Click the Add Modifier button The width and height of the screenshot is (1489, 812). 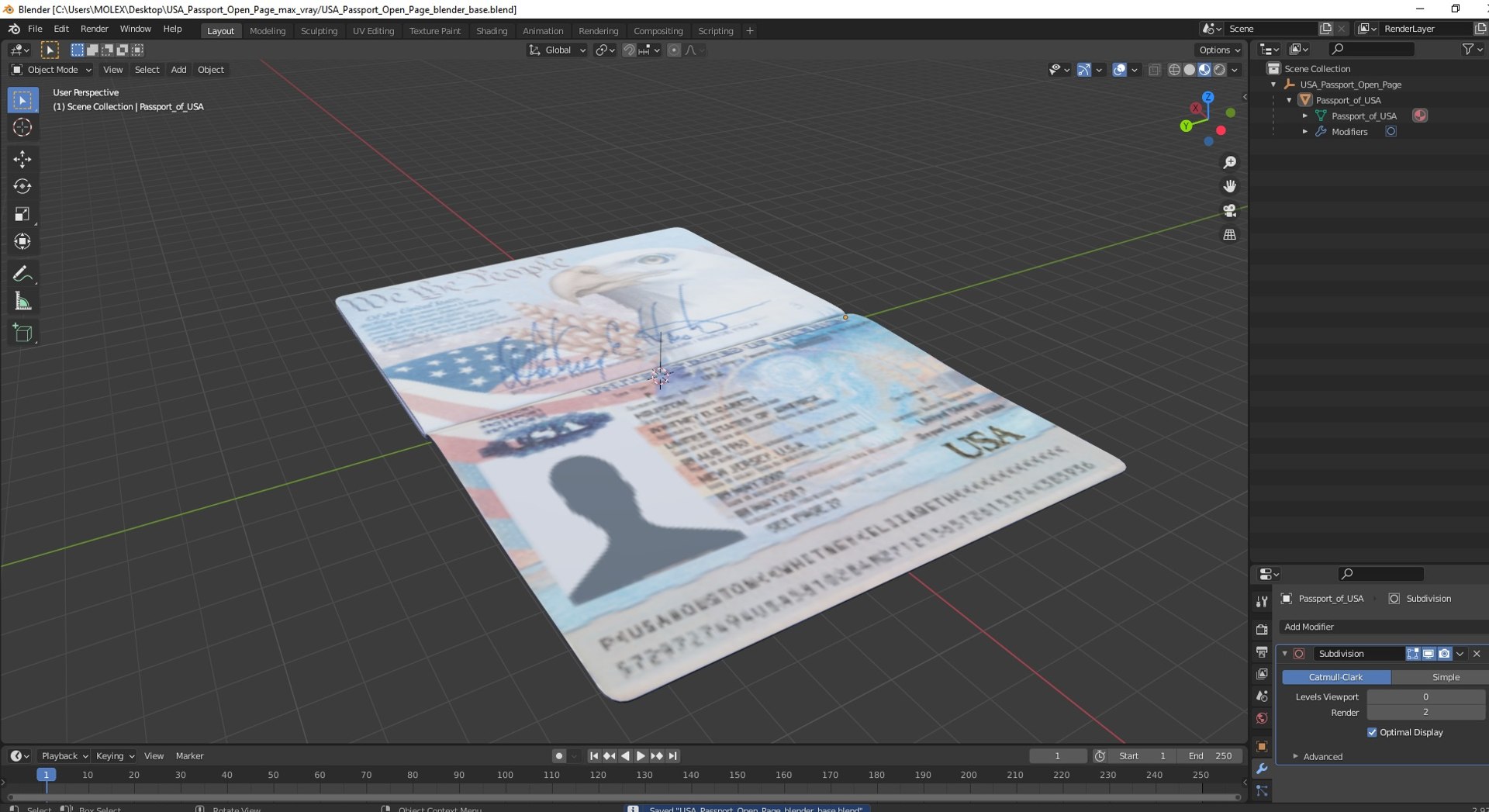[1383, 627]
